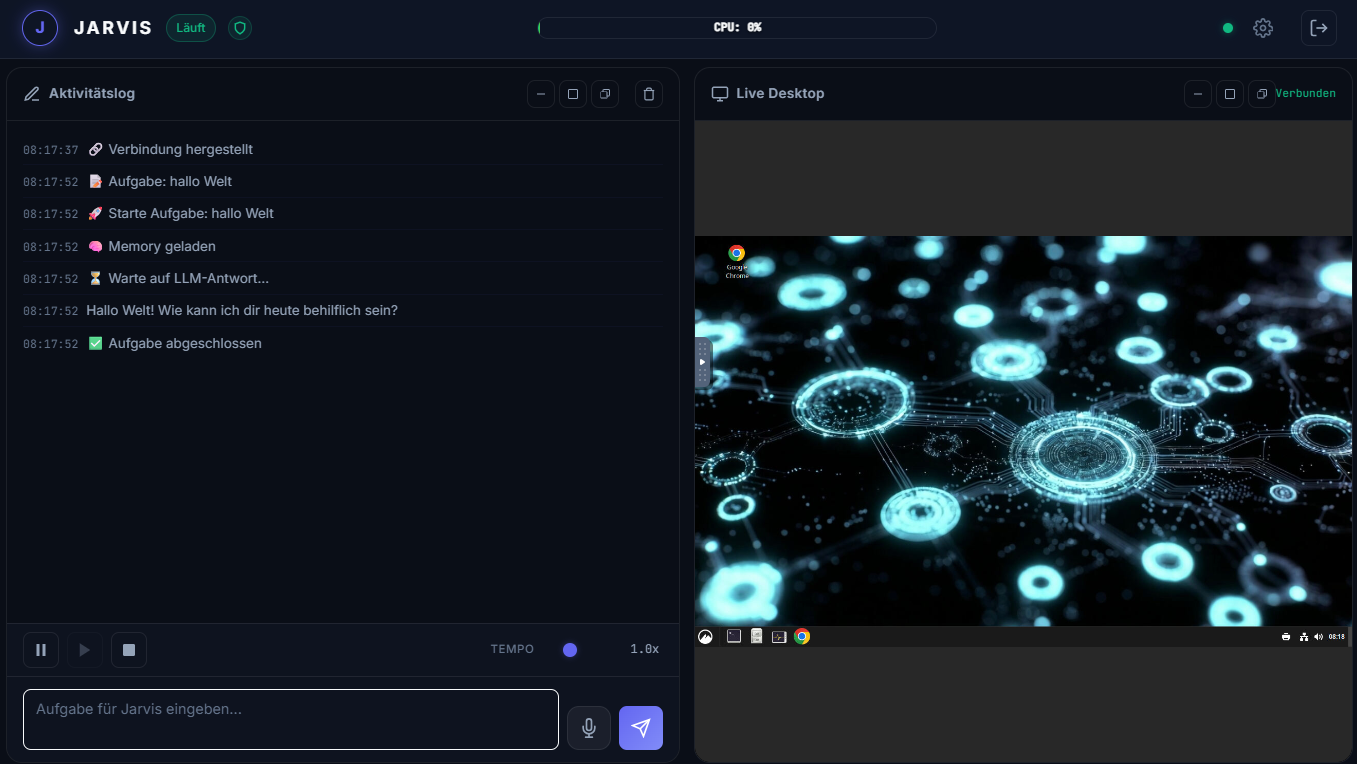Open the settings gear in the header
Screen dimensions: 1357x764
tap(1263, 28)
